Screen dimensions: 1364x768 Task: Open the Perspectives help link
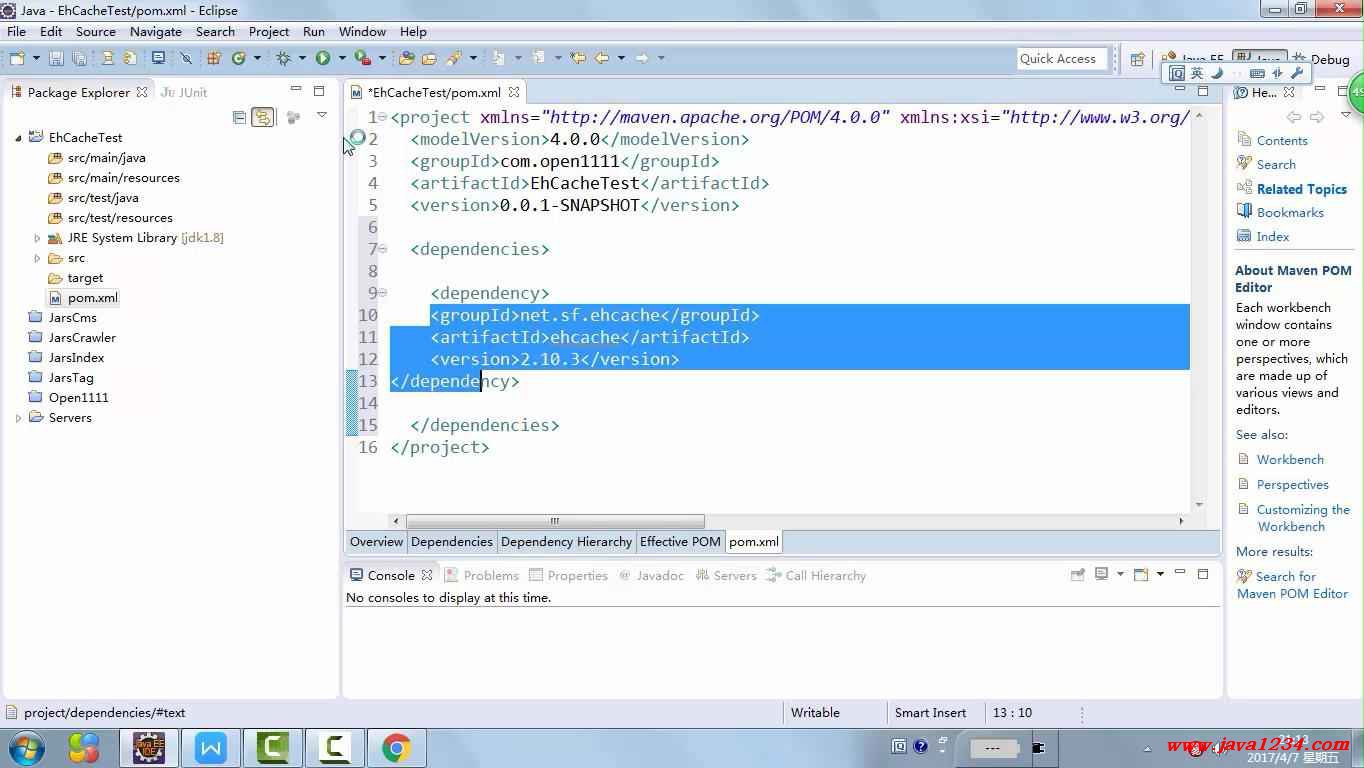pyautogui.click(x=1293, y=484)
